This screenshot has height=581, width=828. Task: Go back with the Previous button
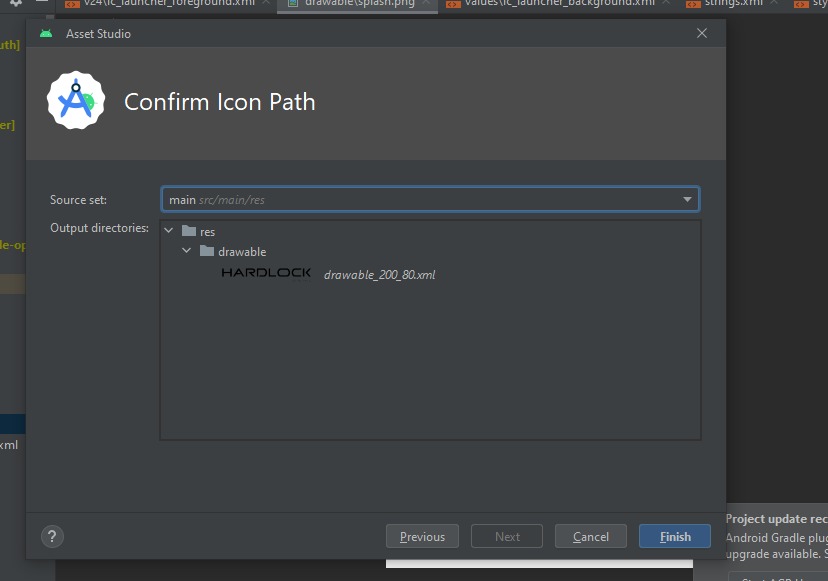click(422, 536)
